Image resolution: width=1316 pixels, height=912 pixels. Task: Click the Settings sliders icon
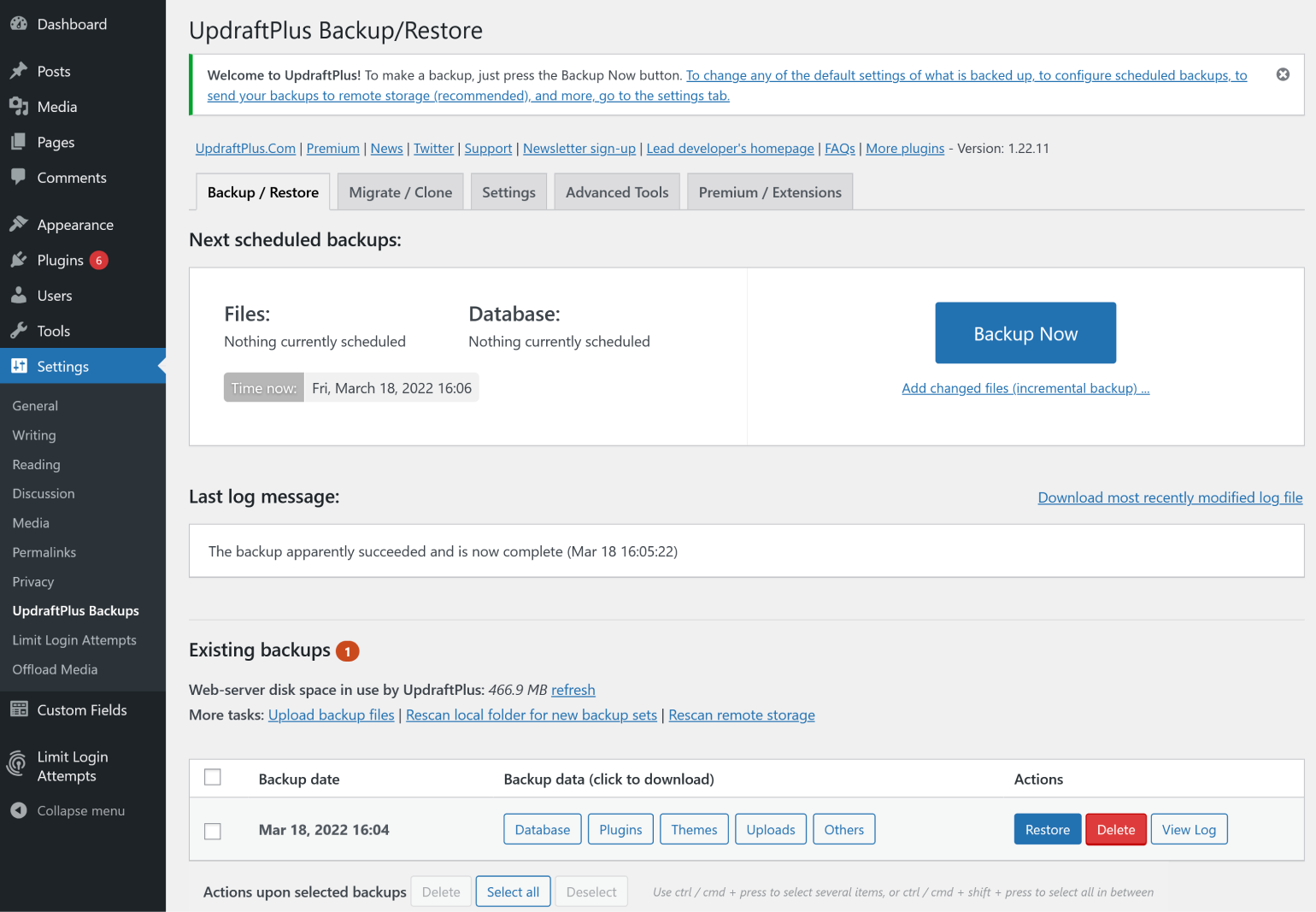pos(19,366)
